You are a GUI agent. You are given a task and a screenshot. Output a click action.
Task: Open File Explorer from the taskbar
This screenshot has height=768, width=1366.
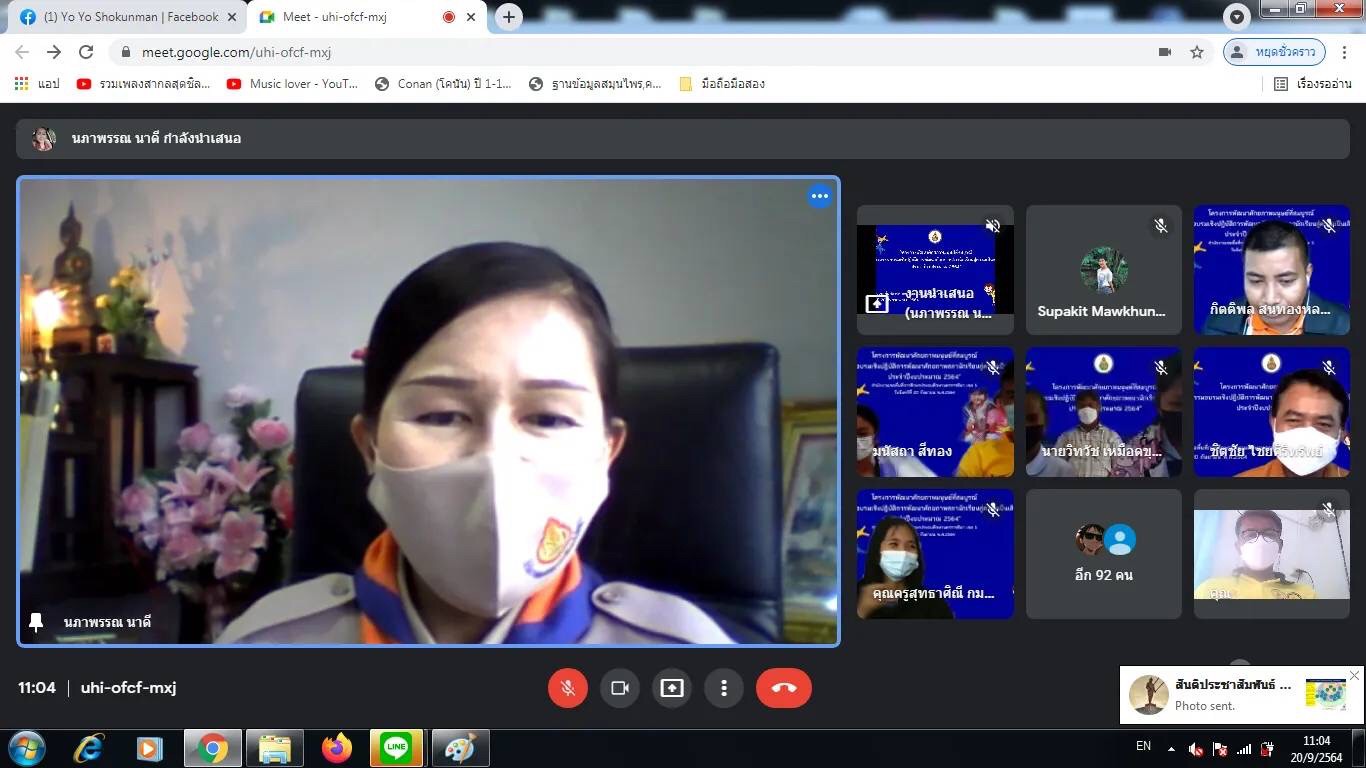(x=274, y=748)
